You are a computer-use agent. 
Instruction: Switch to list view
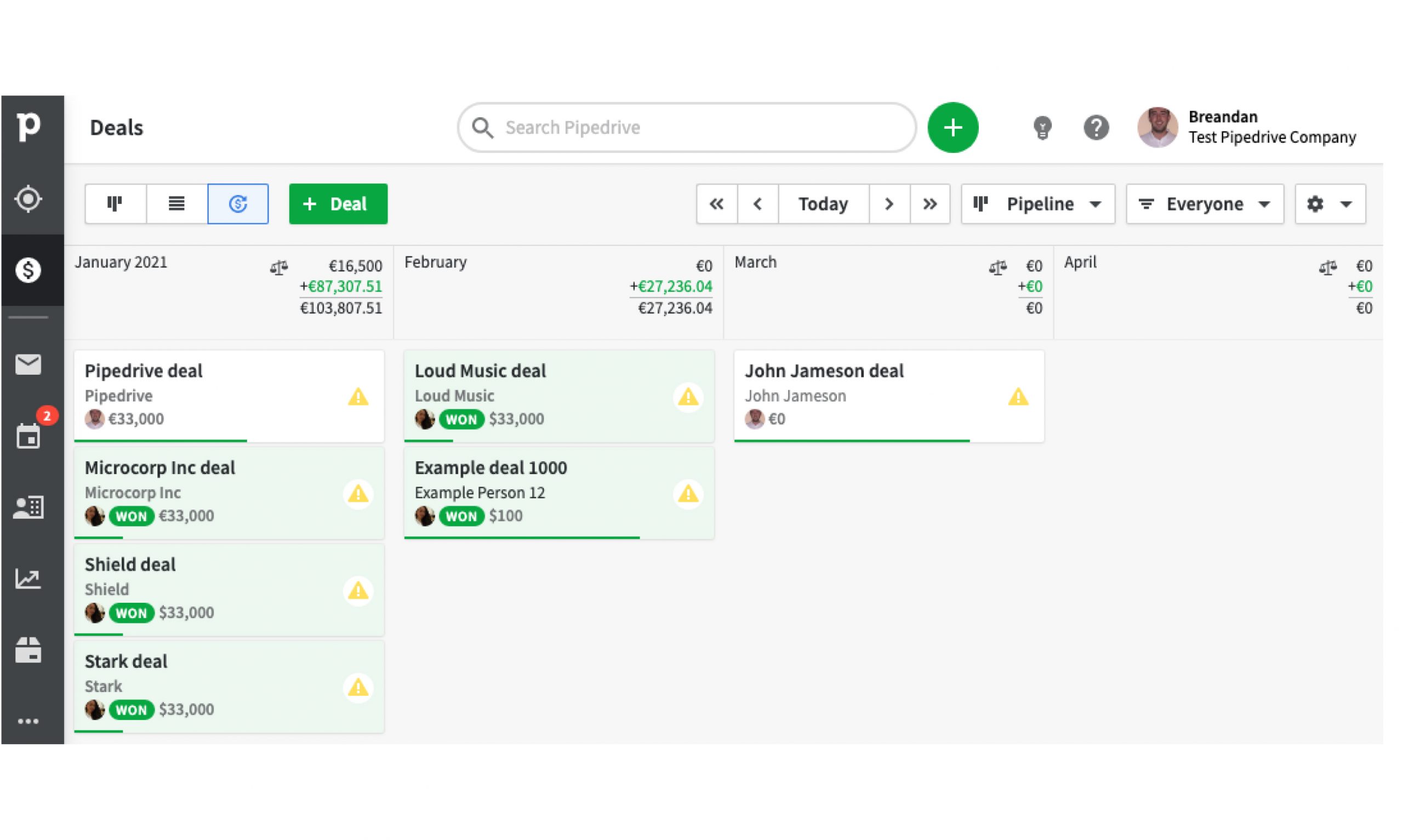click(176, 204)
